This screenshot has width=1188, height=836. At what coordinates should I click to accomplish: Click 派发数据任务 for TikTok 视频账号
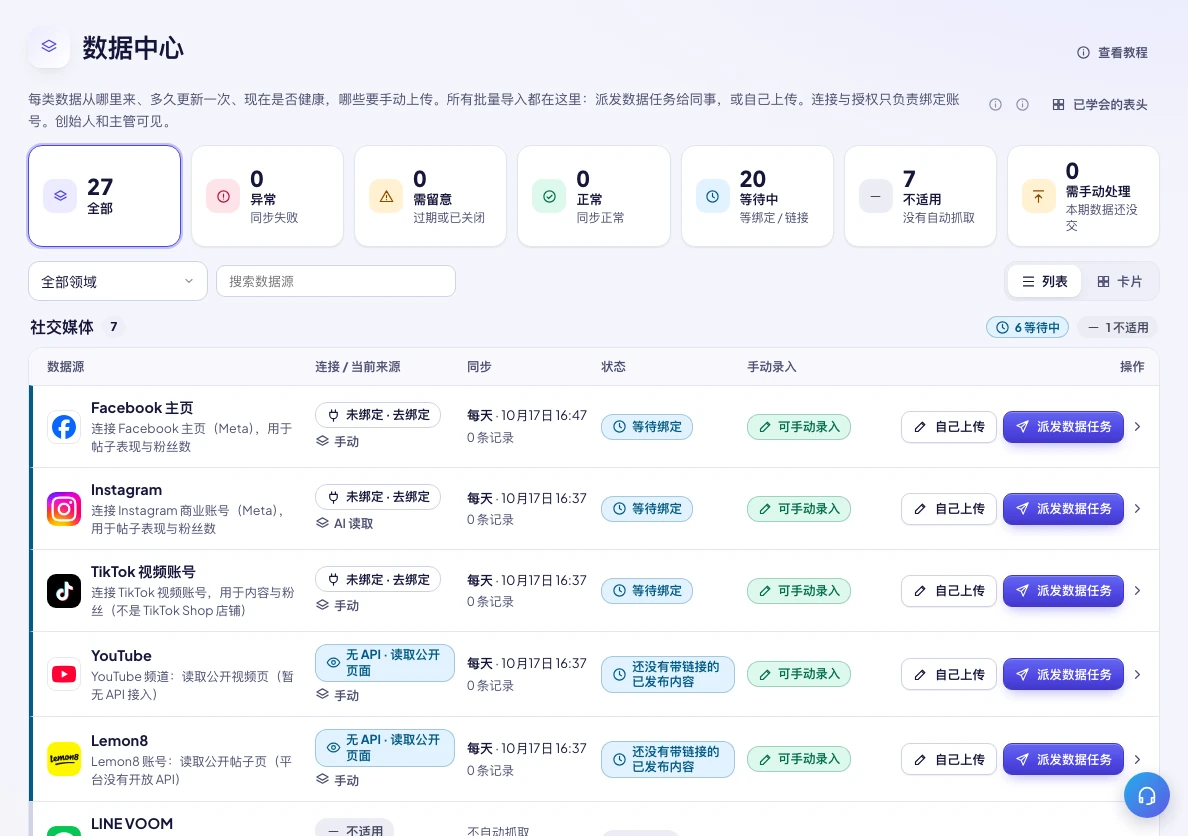(1063, 590)
